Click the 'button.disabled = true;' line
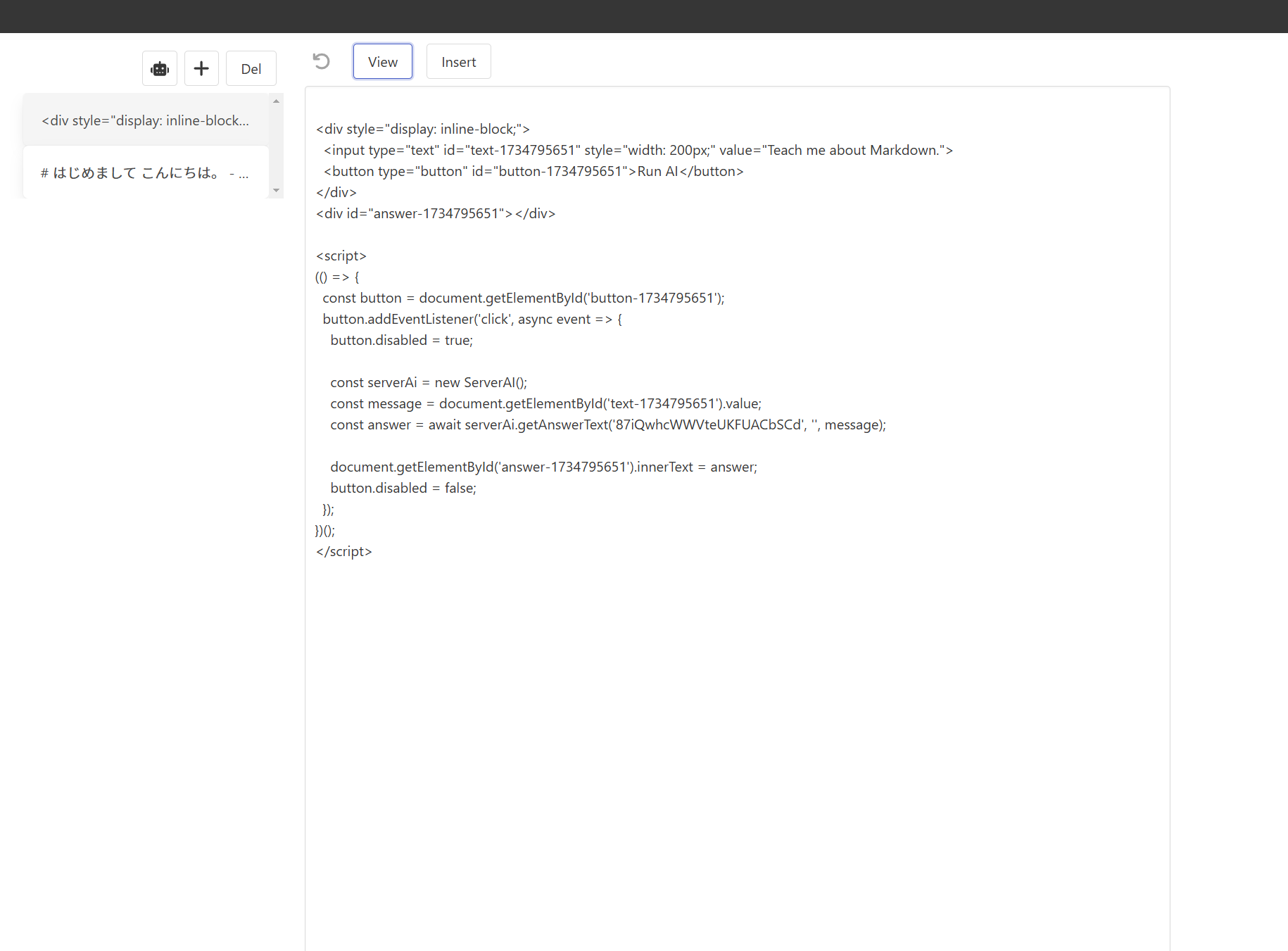The image size is (1288, 951). [x=402, y=340]
